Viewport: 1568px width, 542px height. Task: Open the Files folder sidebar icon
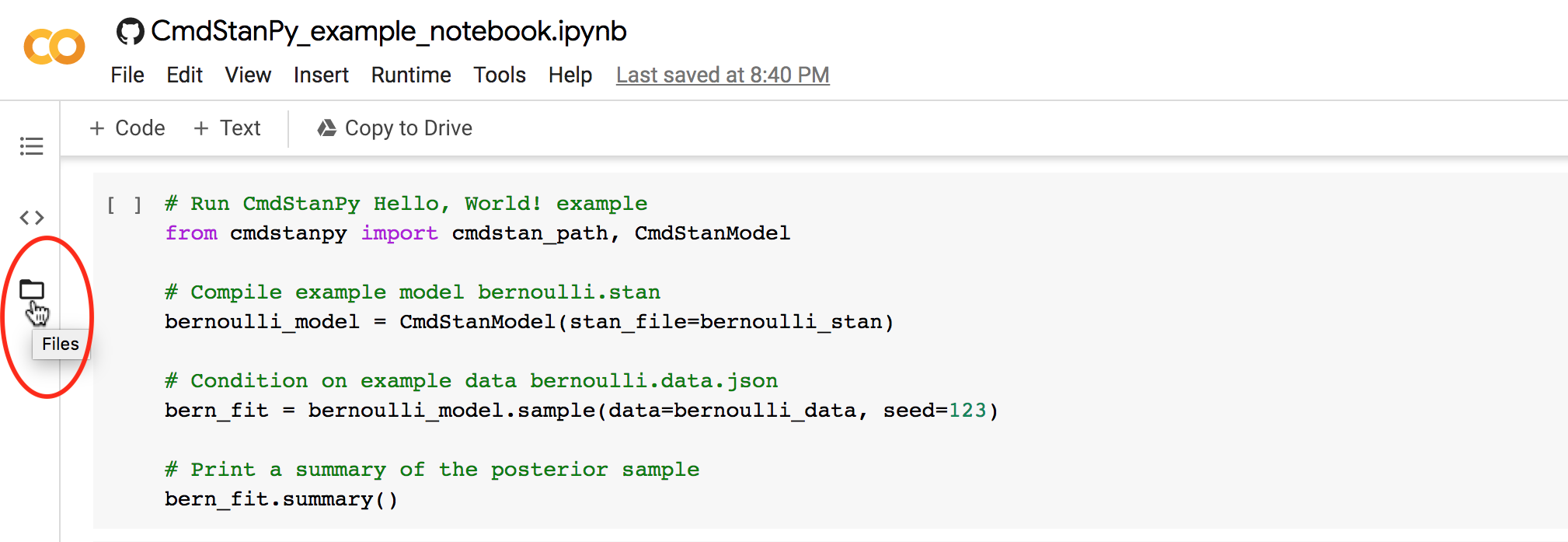click(x=32, y=289)
